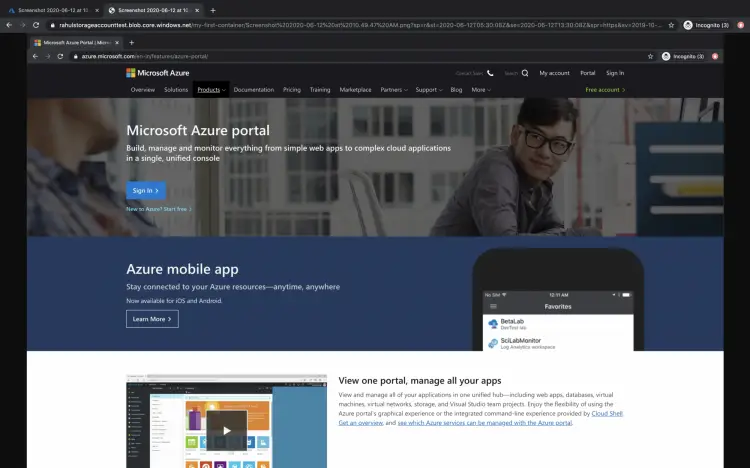Image resolution: width=750 pixels, height=468 pixels.
Task: Click the Microsoft Azure portal heading
Action: tap(198, 130)
